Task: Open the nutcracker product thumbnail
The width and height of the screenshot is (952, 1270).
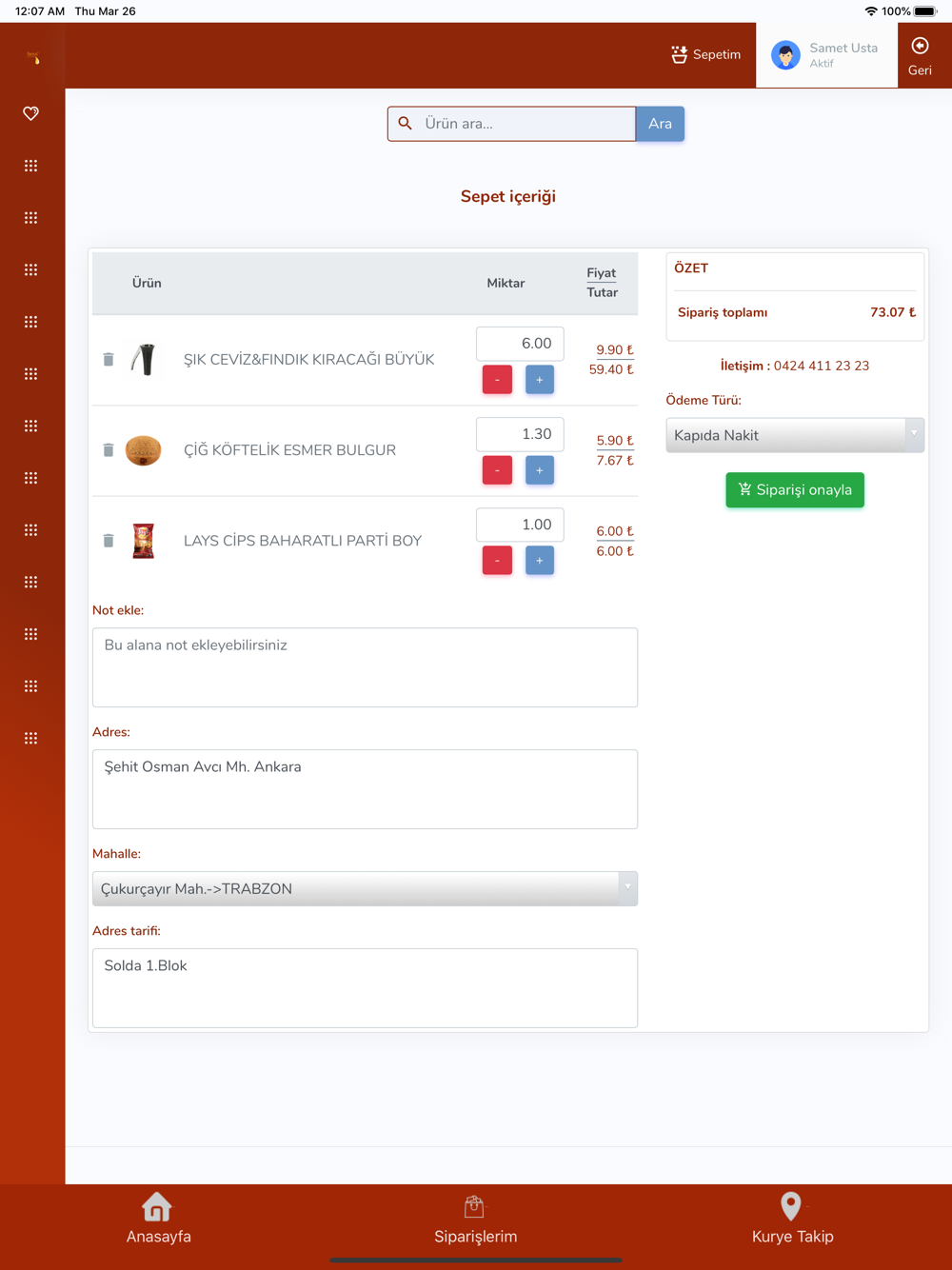Action: [144, 360]
